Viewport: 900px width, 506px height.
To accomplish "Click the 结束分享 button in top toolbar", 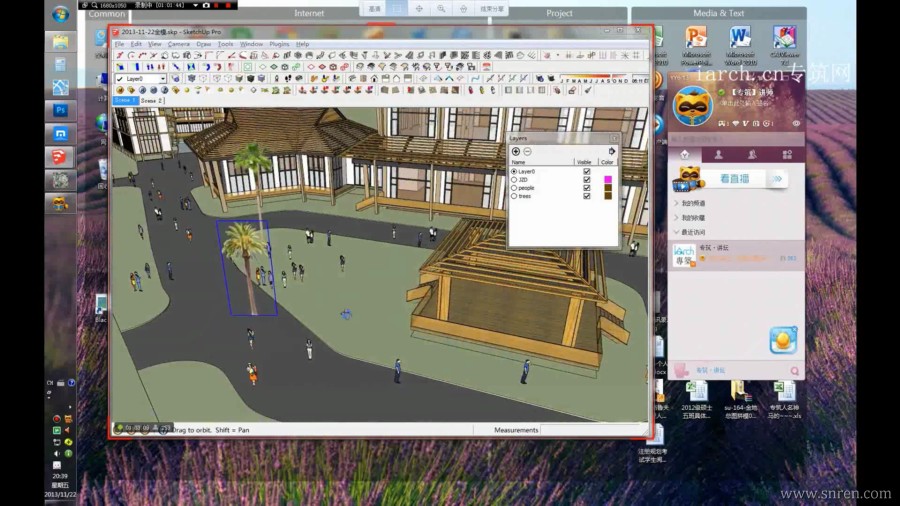I will [x=492, y=9].
